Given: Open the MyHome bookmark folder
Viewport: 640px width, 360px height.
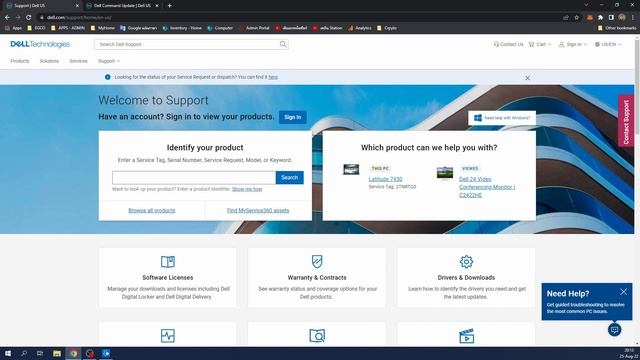Looking at the screenshot, I should (103, 28).
